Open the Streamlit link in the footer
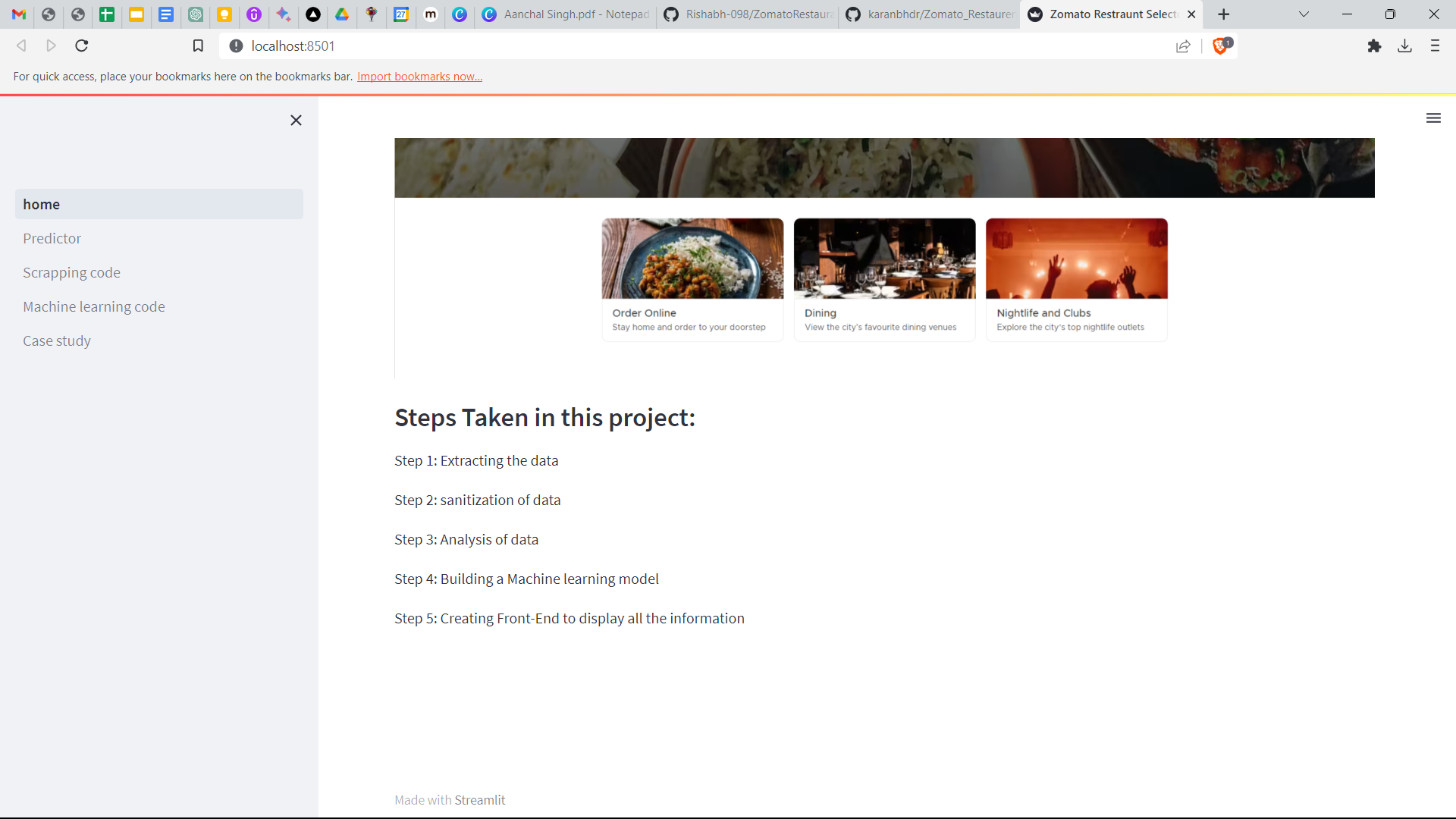The height and width of the screenshot is (819, 1456). 480,799
